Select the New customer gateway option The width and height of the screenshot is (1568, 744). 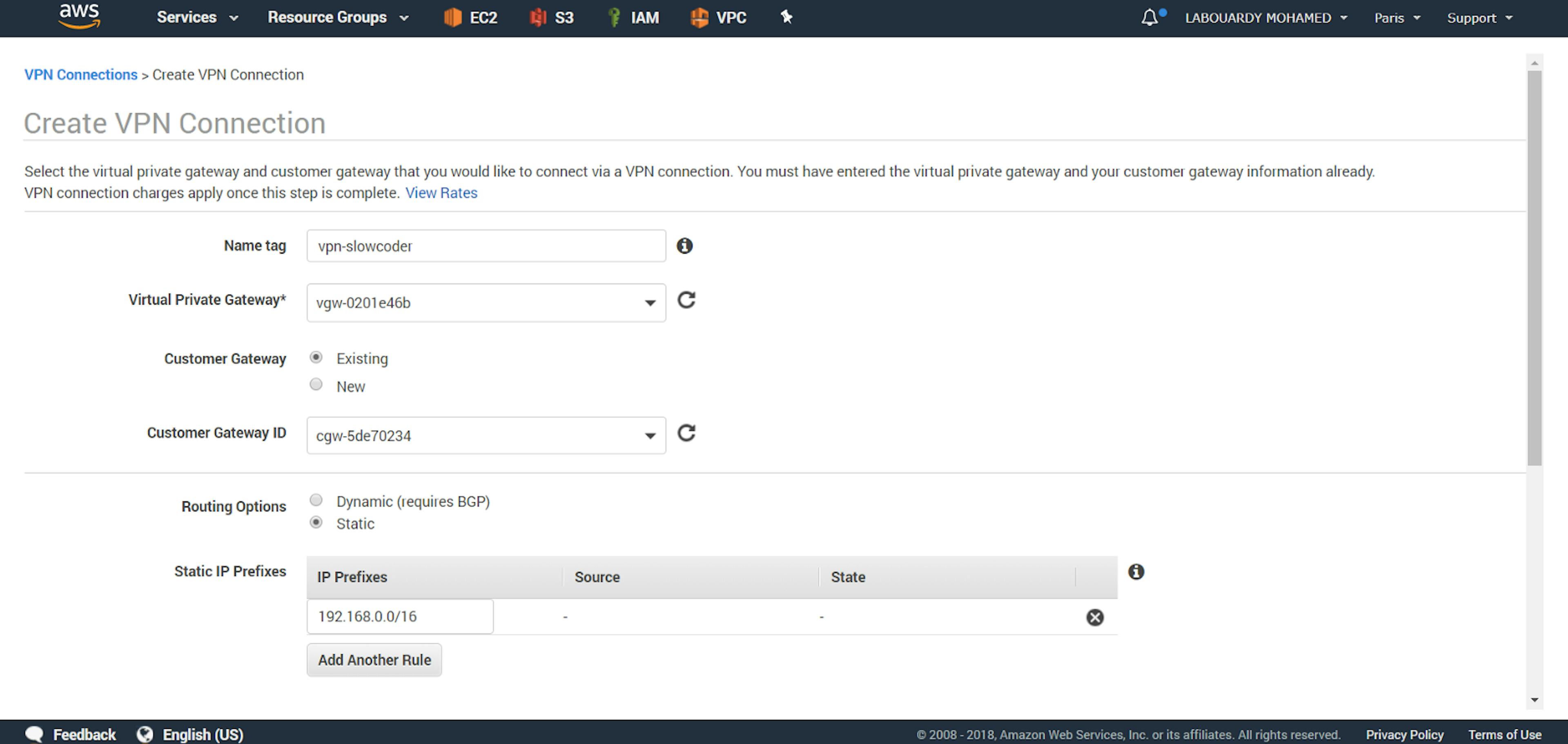coord(316,385)
